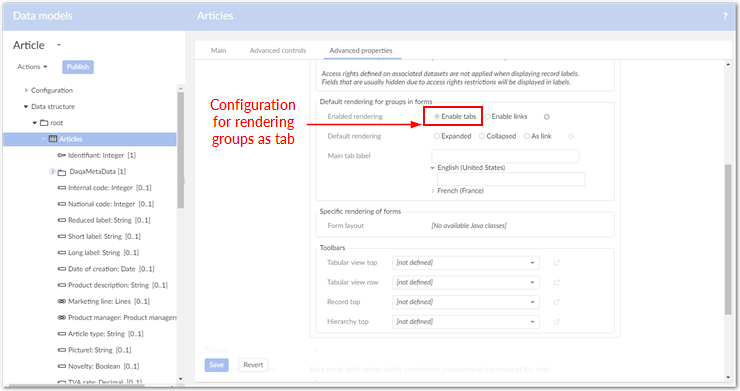Select the Enable tabs radio button
The width and height of the screenshot is (740, 391).
click(x=437, y=116)
